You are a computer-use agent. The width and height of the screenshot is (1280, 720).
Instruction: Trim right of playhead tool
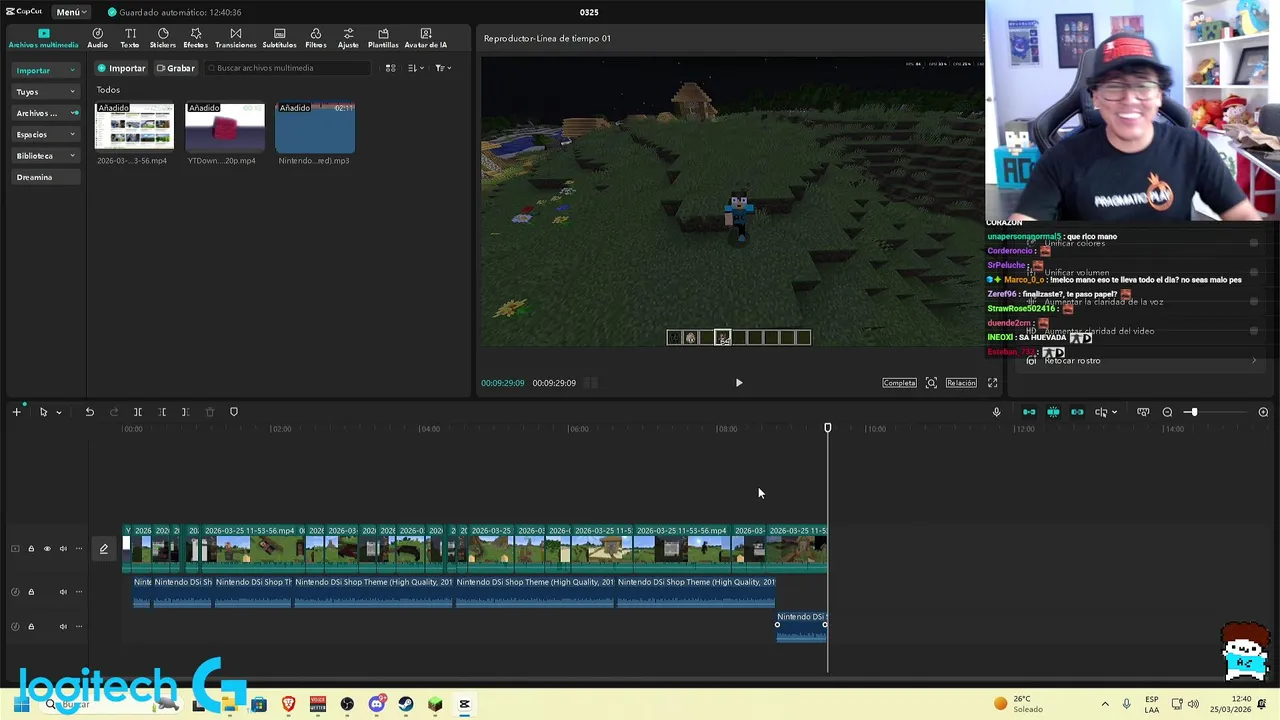tap(185, 412)
